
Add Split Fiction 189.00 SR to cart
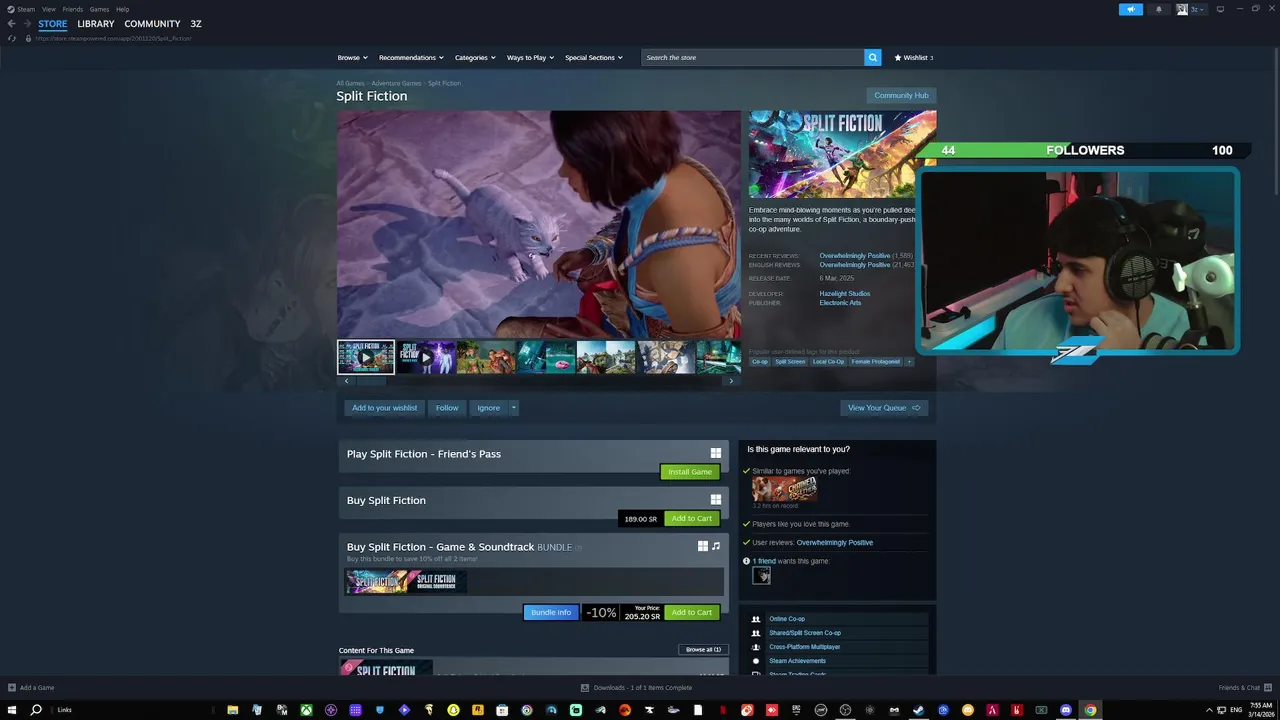tap(691, 518)
